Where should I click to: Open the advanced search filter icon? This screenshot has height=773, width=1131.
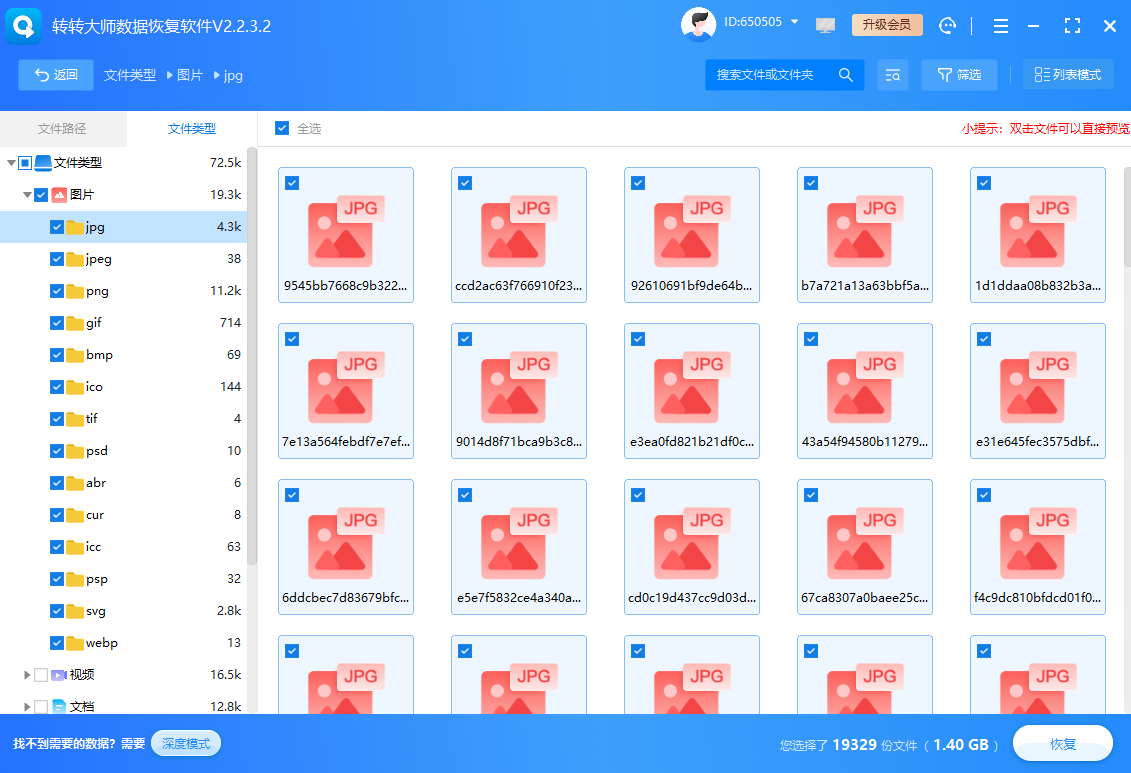[x=892, y=75]
